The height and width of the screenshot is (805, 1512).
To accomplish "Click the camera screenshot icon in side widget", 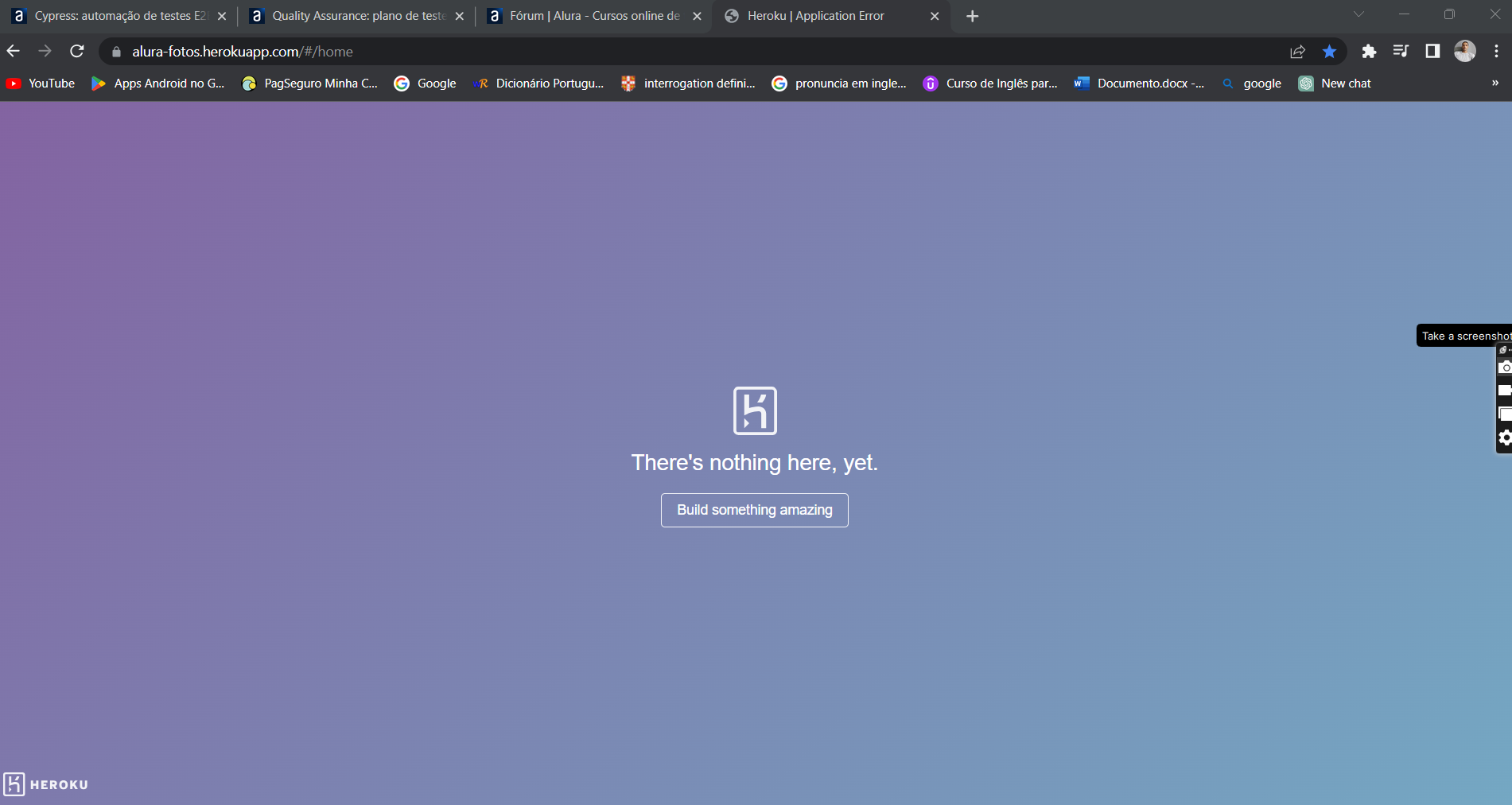I will point(1505,367).
